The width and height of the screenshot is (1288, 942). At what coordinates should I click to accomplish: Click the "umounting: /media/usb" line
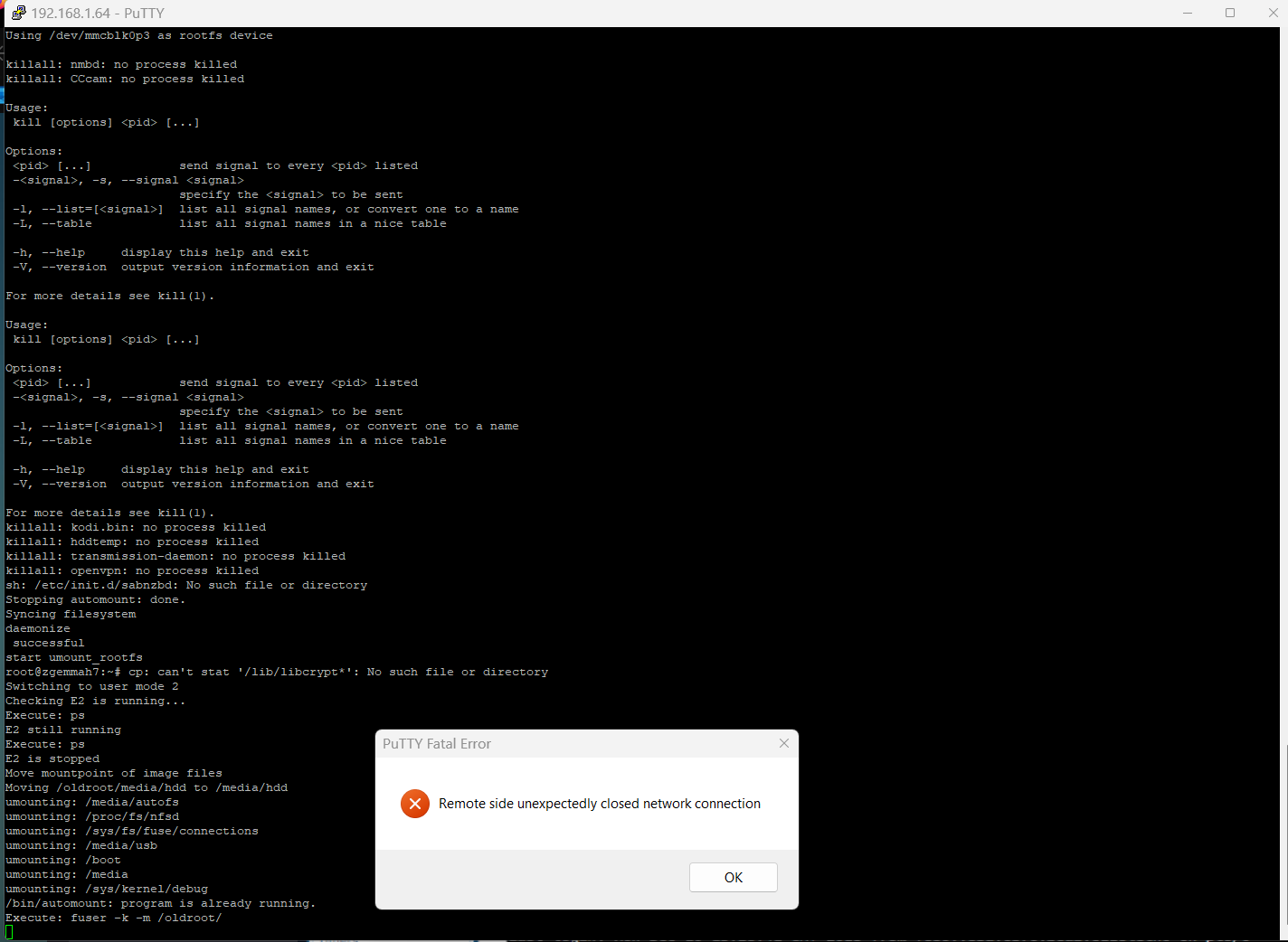tap(81, 845)
